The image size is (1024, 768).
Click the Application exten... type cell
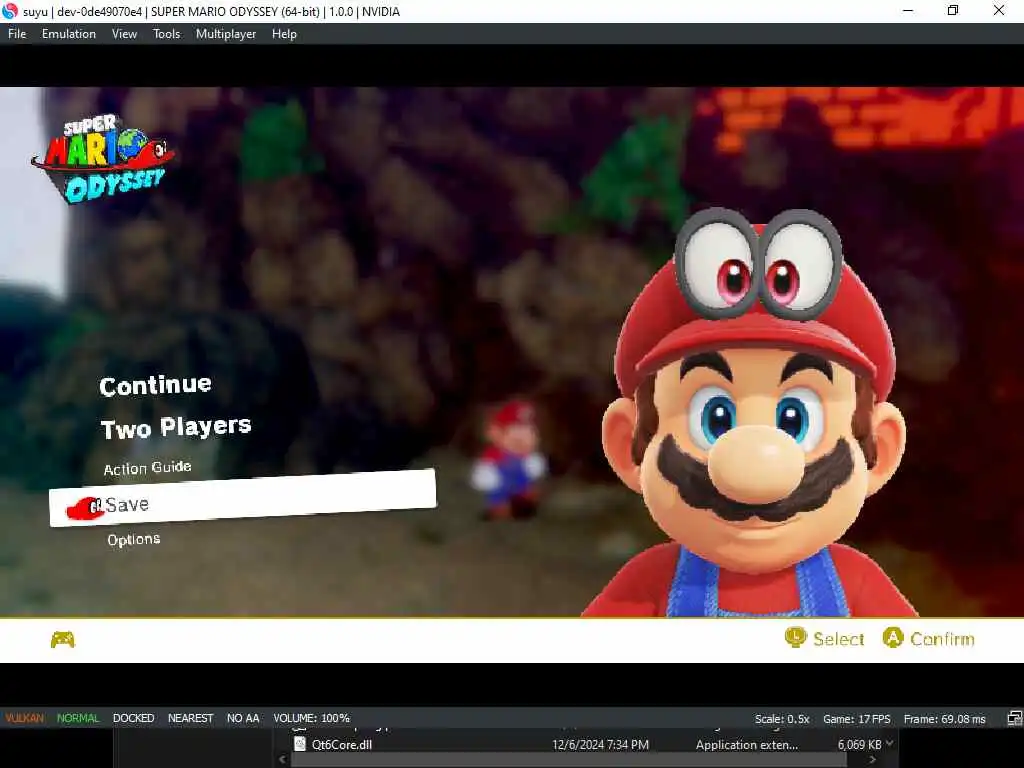(x=746, y=744)
